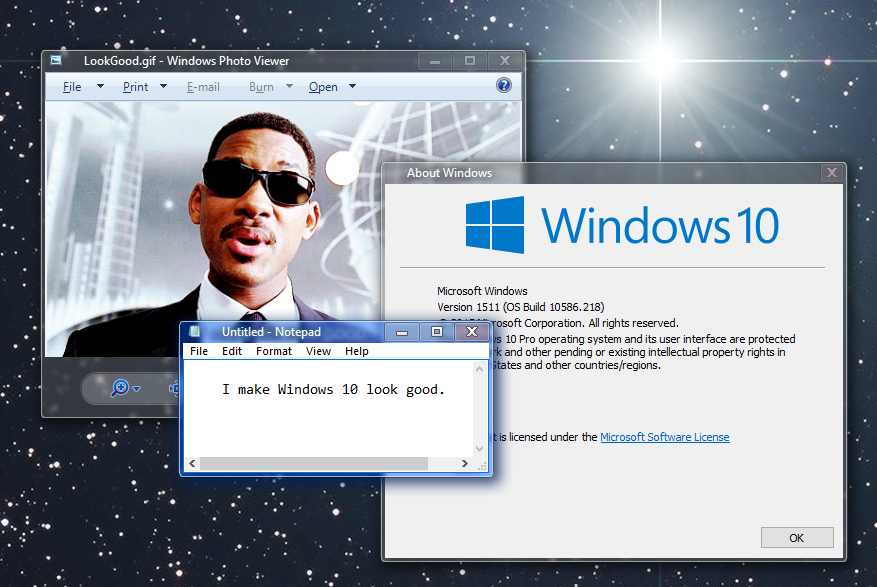Viewport: 877px width, 587px height.
Task: Open Notepad's Edit menu
Action: coord(232,351)
